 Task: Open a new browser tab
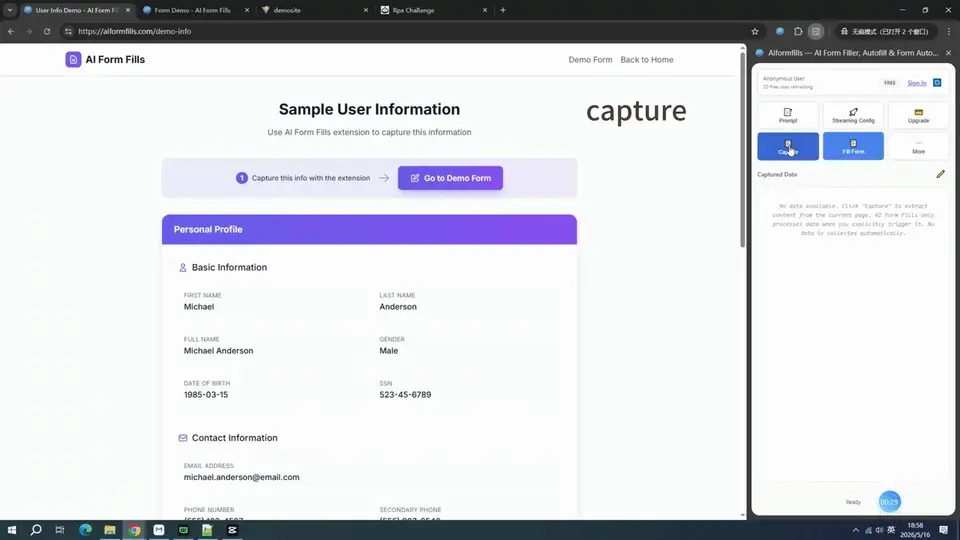pos(503,10)
